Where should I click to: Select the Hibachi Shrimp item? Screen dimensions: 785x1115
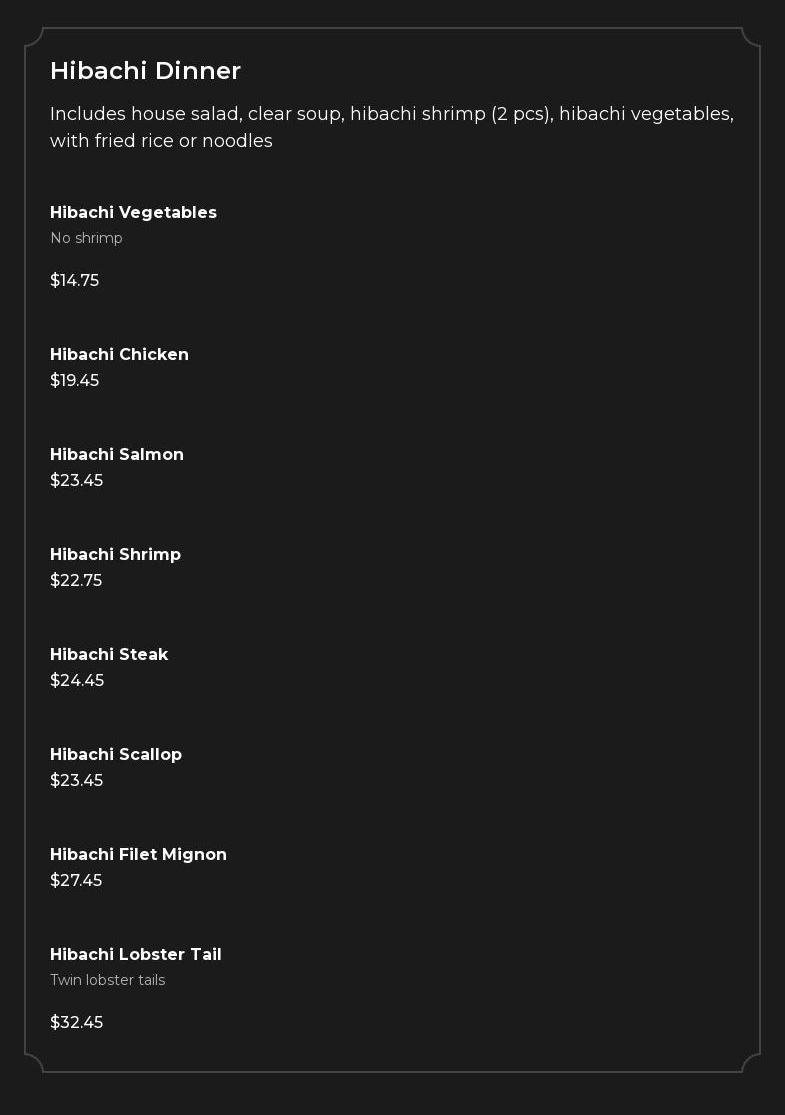coord(115,554)
